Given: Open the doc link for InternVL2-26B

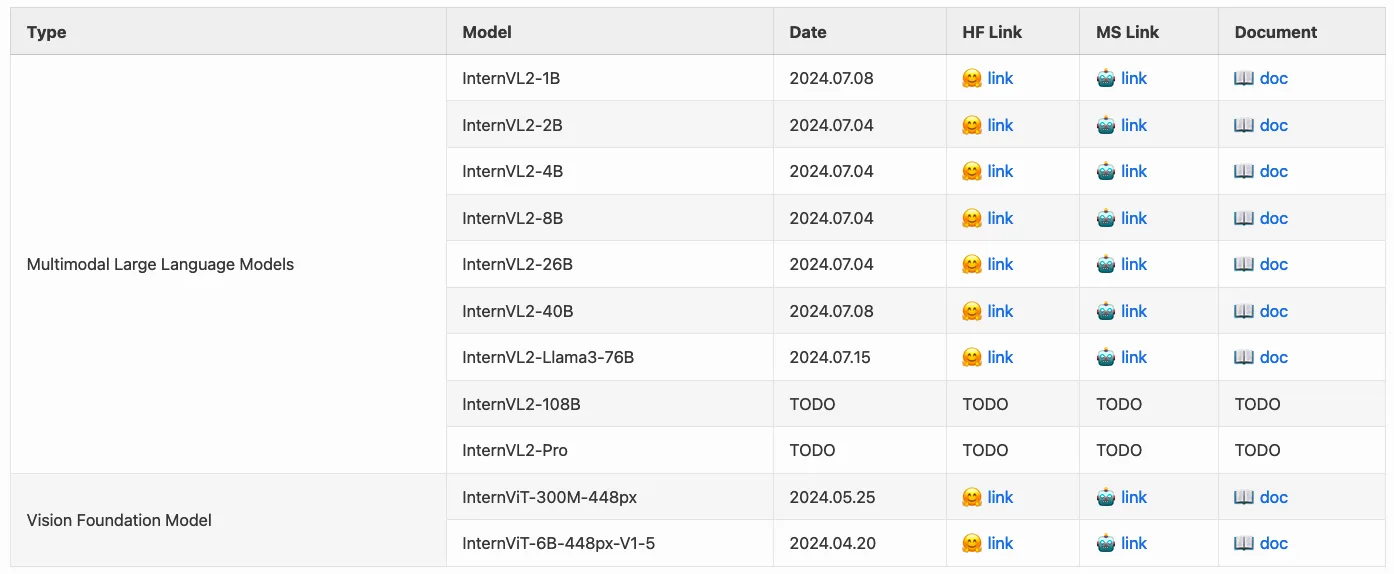Looking at the screenshot, I should tap(1274, 264).
